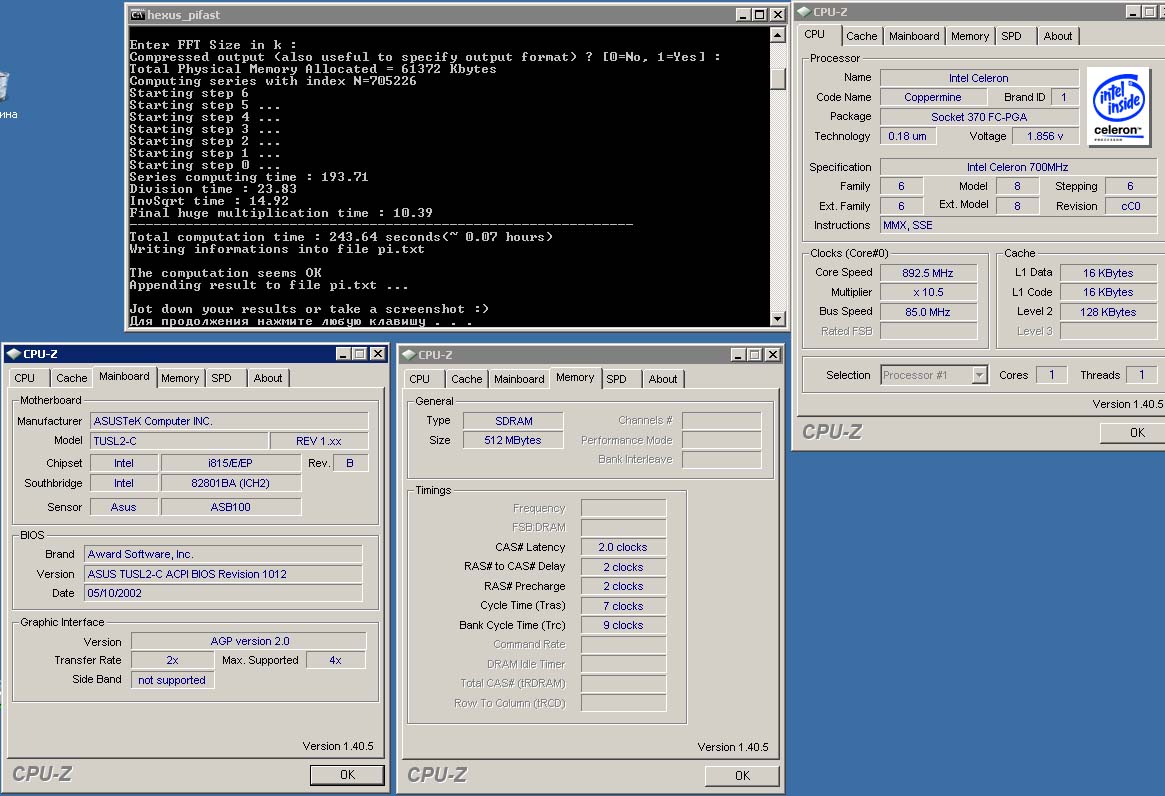The width and height of the screenshot is (1165, 796).
Task: Click 'Total computation time' line in console
Action: [341, 237]
